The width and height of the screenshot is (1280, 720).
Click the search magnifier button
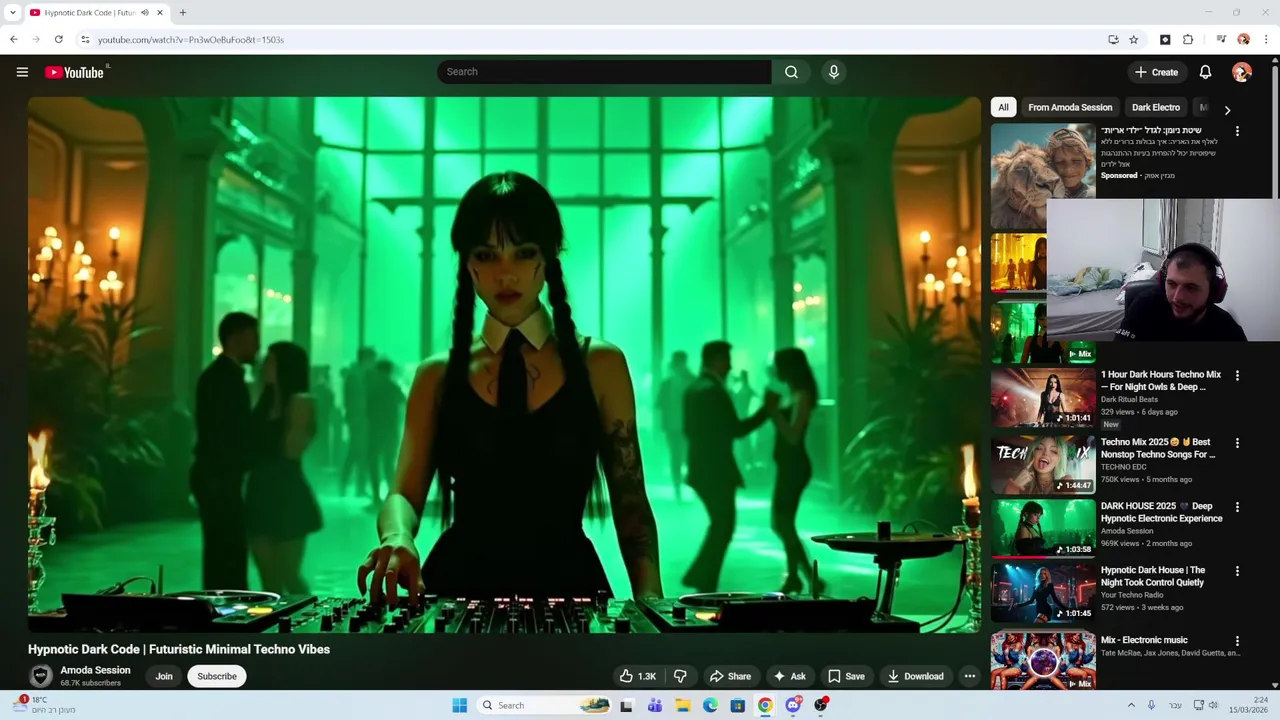pos(791,72)
